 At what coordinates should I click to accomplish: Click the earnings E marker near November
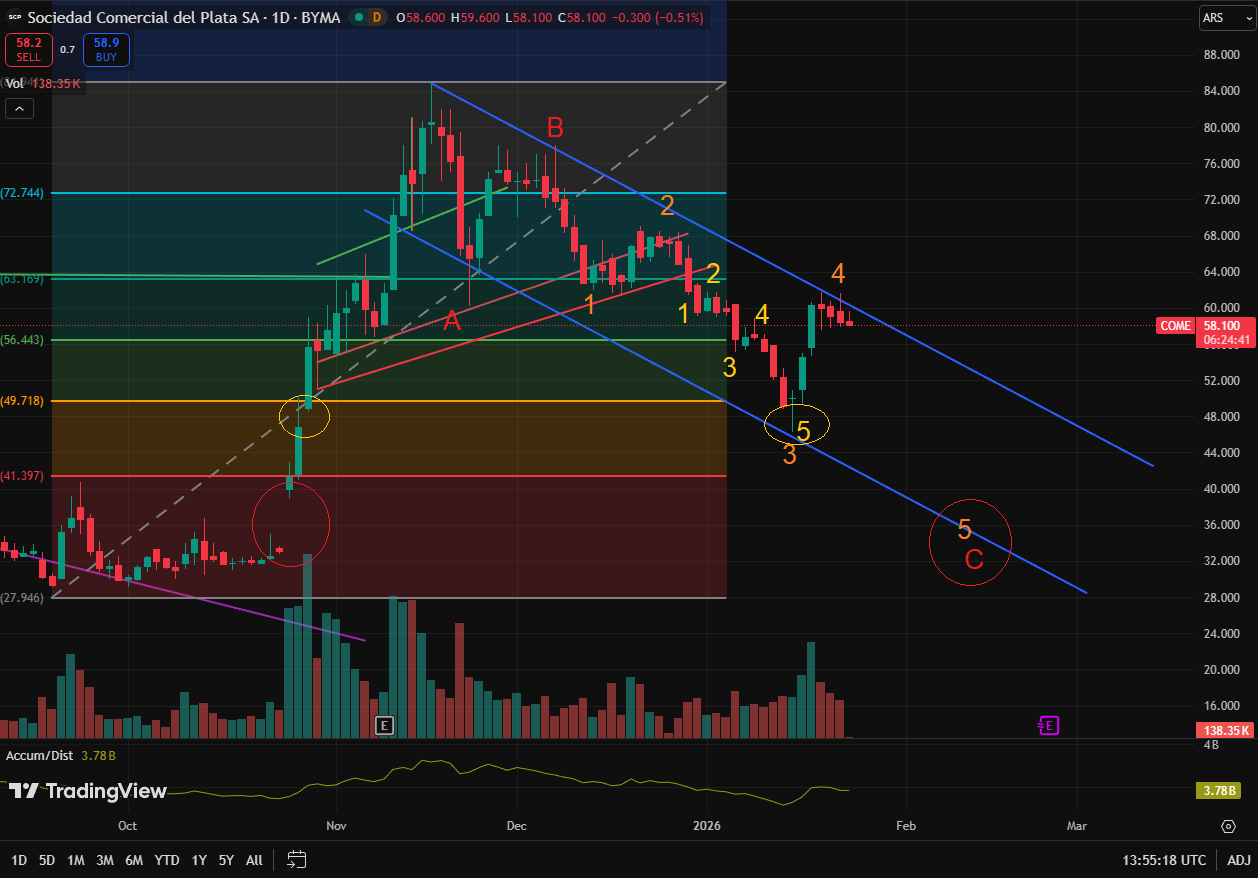[x=384, y=725]
